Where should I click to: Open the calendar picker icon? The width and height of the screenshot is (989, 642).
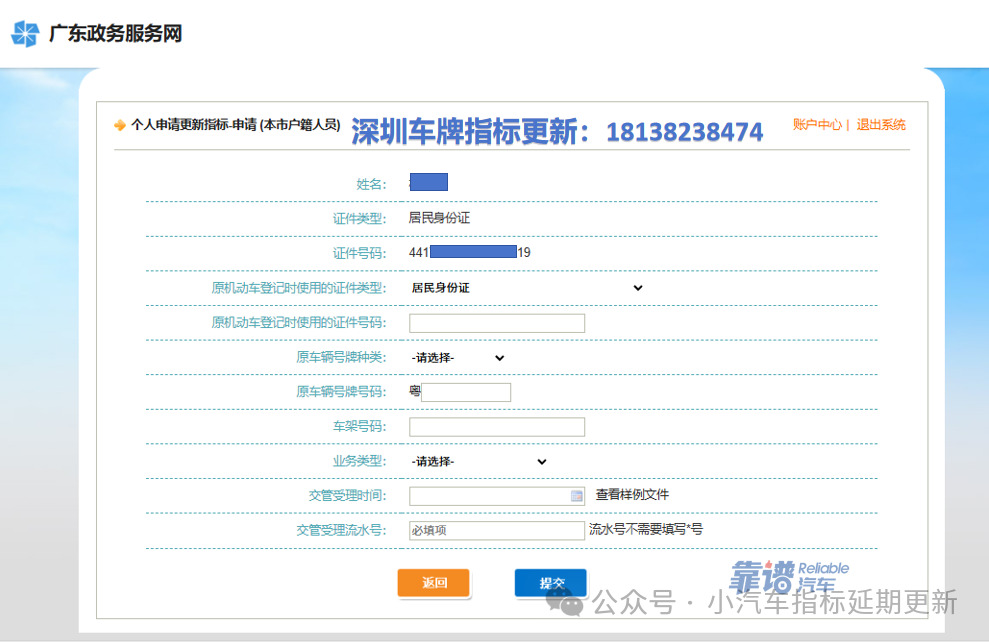[577, 496]
